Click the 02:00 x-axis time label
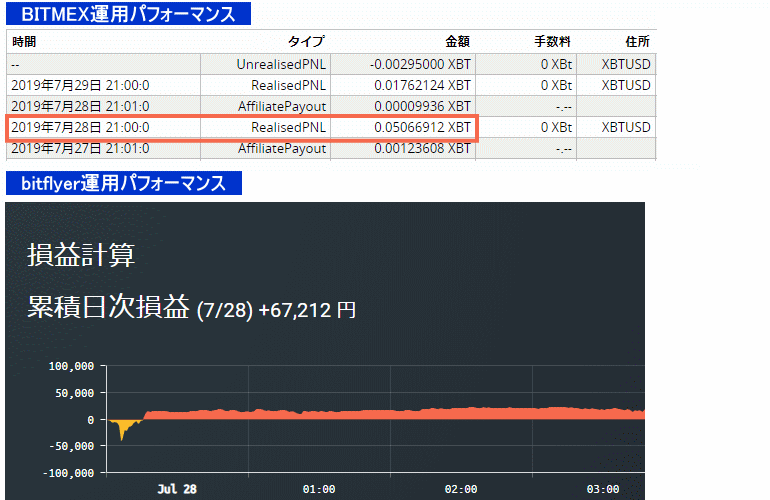The height and width of the screenshot is (500, 770). pyautogui.click(x=461, y=489)
